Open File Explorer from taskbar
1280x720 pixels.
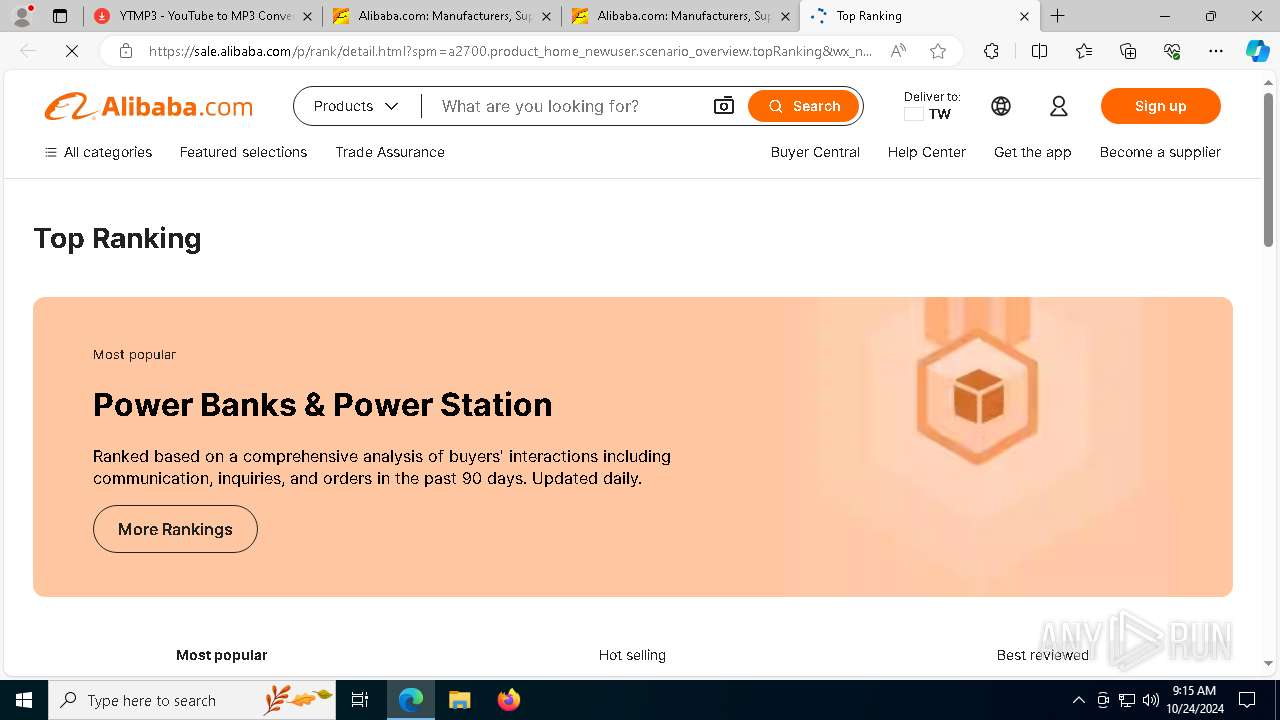(459, 700)
